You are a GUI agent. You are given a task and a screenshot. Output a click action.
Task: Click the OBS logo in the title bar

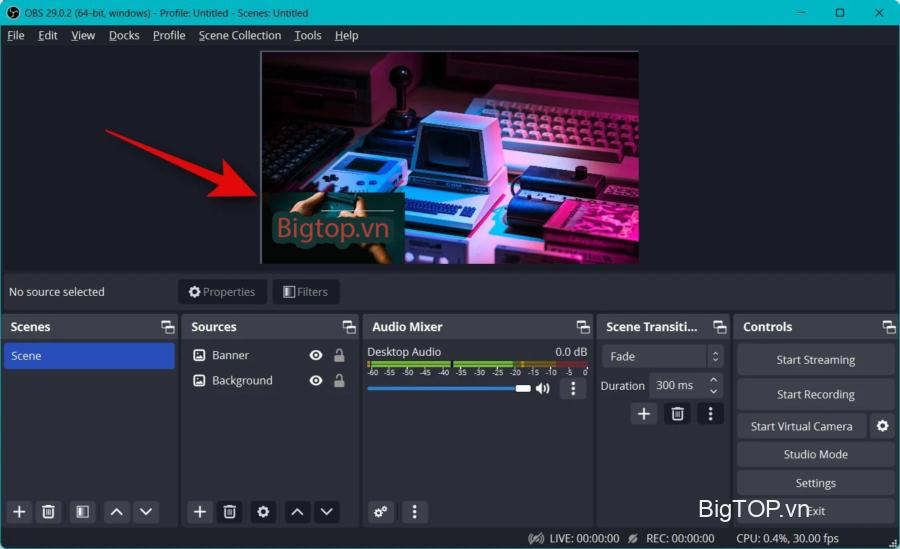click(13, 13)
